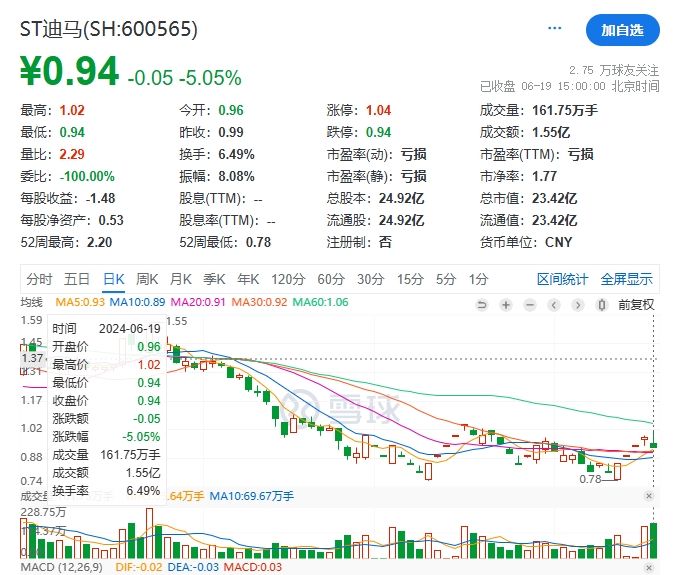Zoom out chart with minus icon
This screenshot has height=575, width=674.
point(530,305)
